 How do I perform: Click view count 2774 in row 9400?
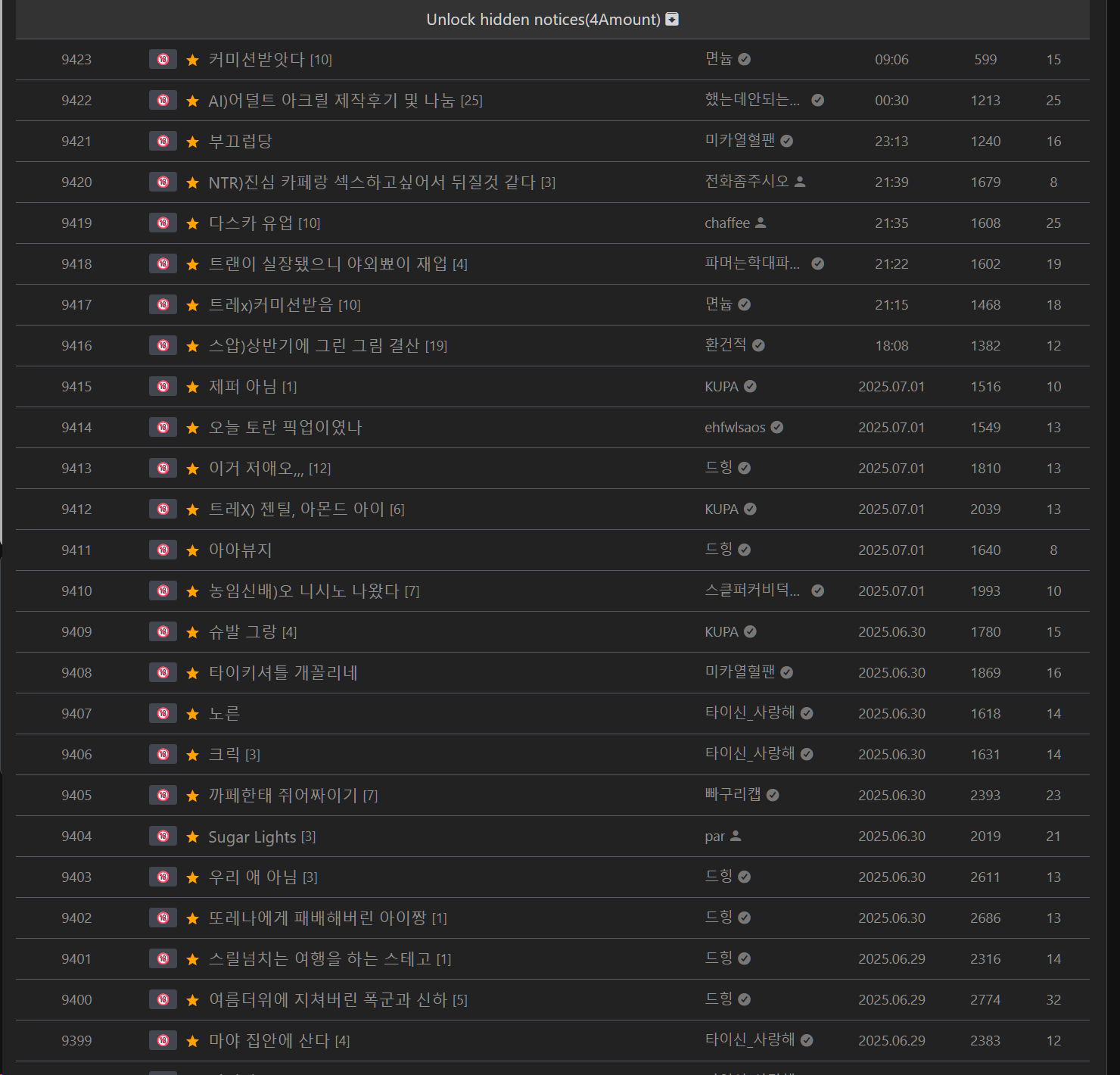click(x=985, y=1000)
